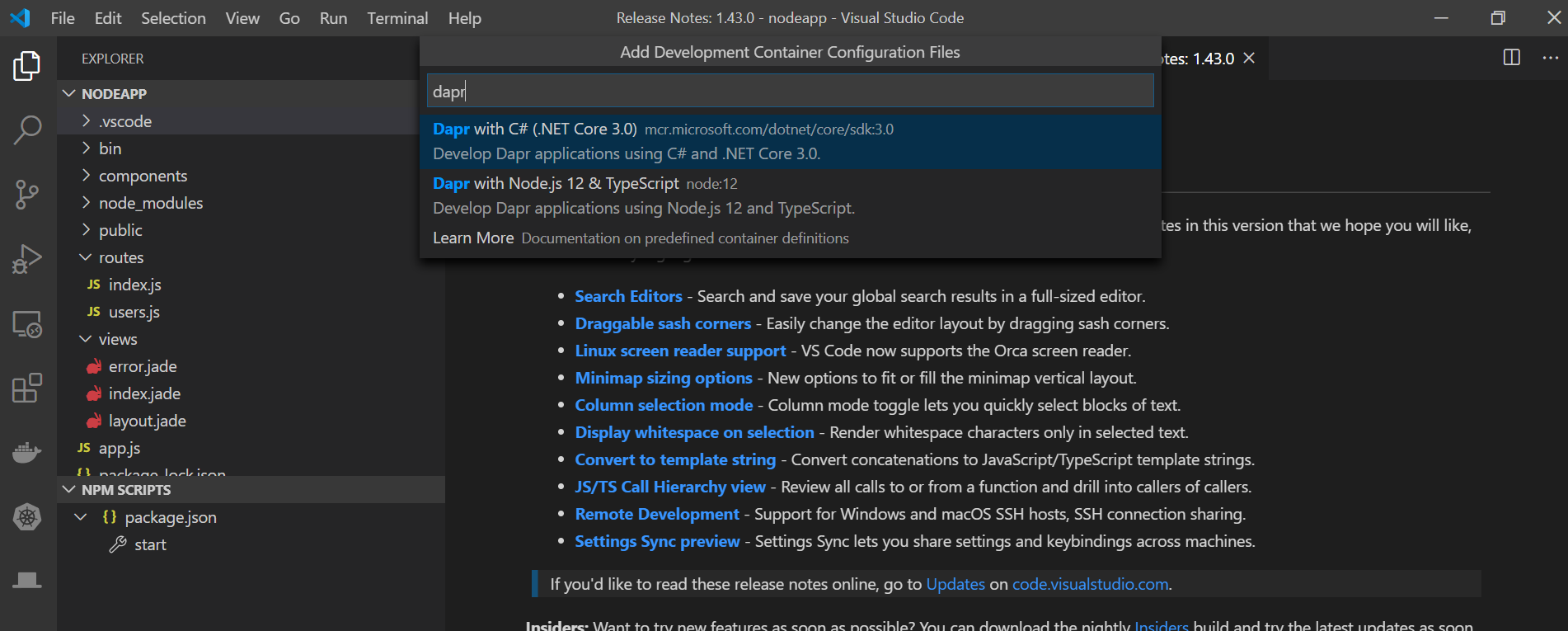Screen dimensions: 1568x631
Task: Click the container definition search input
Action: [789, 91]
